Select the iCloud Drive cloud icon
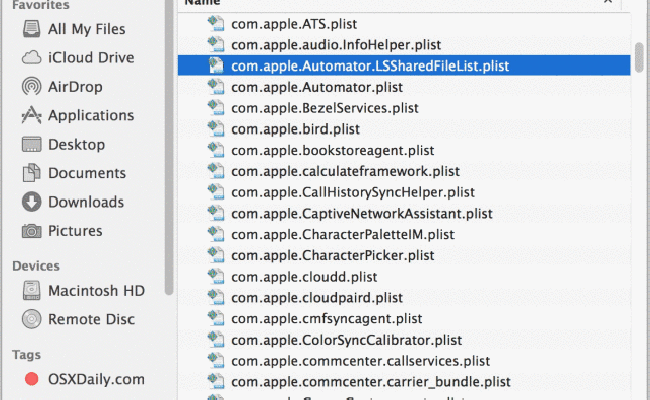Image resolution: width=650 pixels, height=400 pixels. [32, 58]
